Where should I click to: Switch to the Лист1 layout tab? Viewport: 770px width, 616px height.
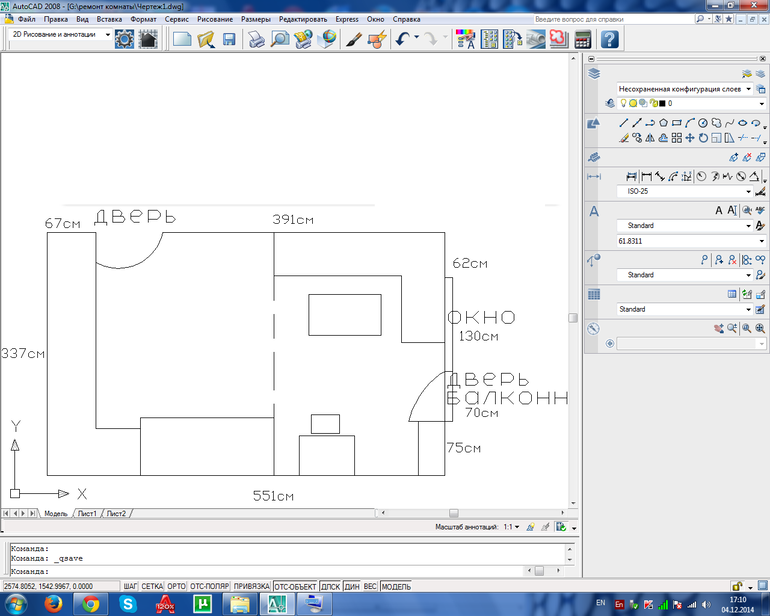[x=87, y=513]
